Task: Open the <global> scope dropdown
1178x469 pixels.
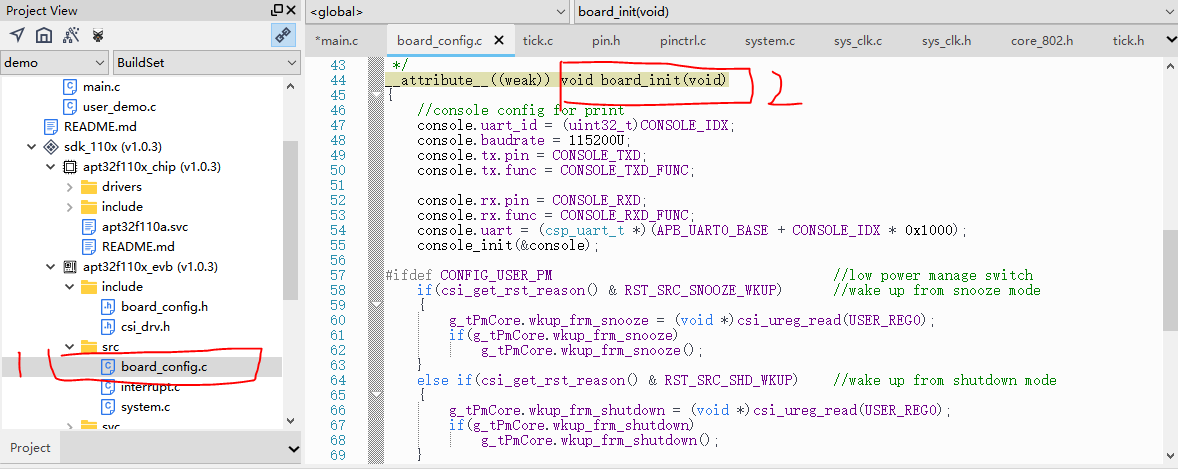Action: pos(437,11)
